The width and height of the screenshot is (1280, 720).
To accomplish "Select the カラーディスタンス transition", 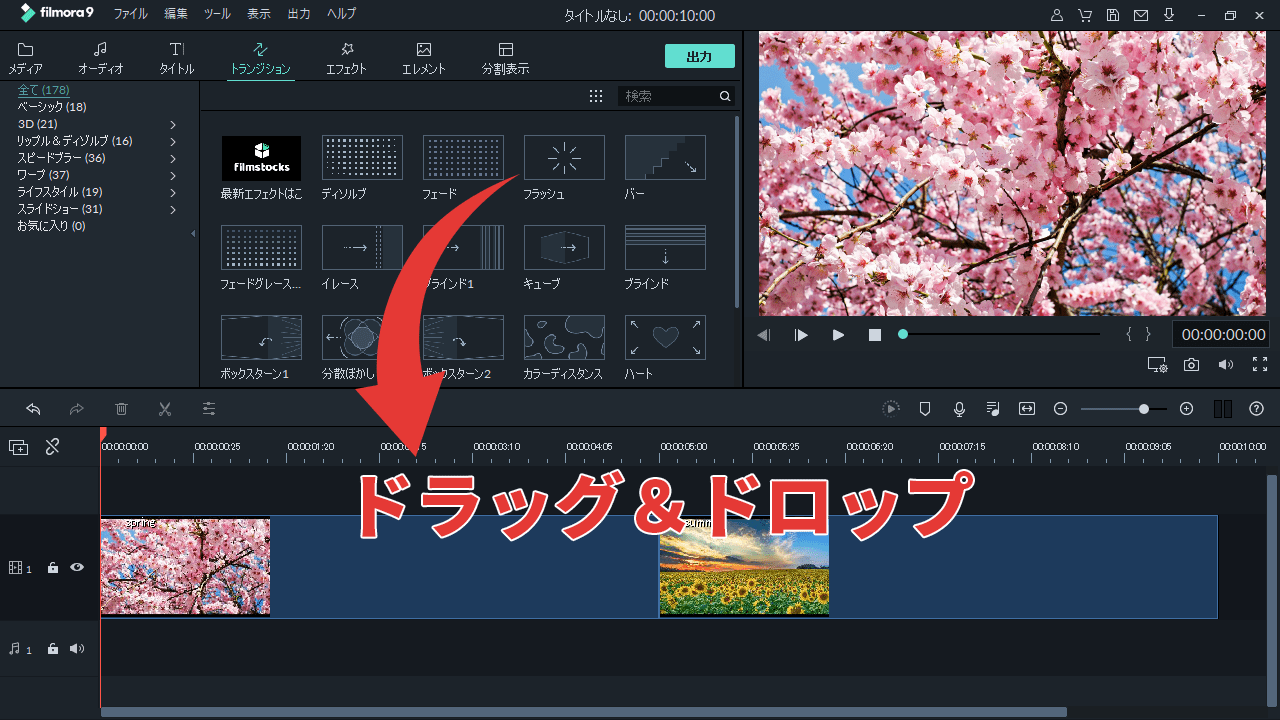I will (564, 338).
